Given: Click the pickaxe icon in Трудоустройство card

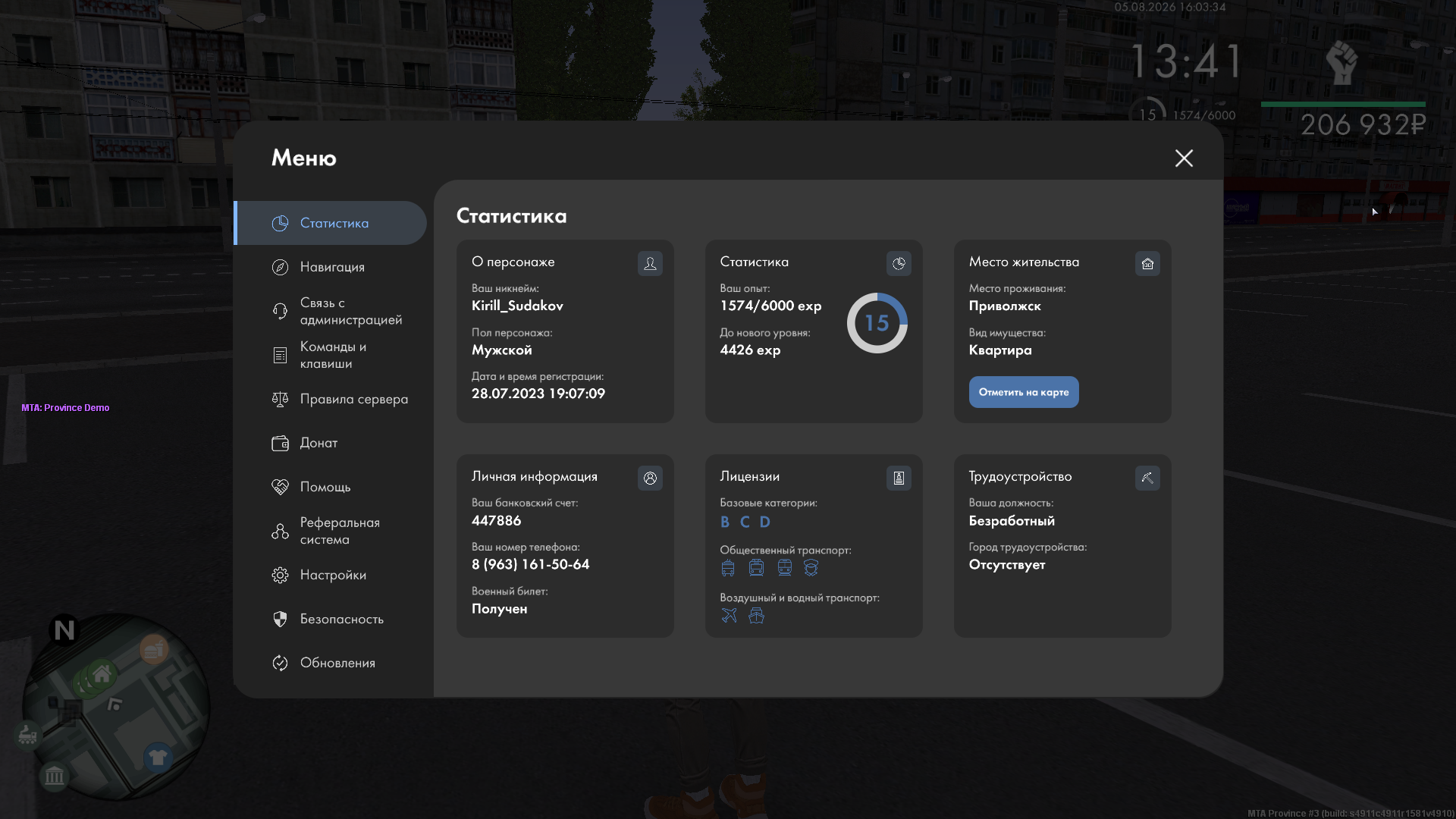Looking at the screenshot, I should pos(1147,478).
